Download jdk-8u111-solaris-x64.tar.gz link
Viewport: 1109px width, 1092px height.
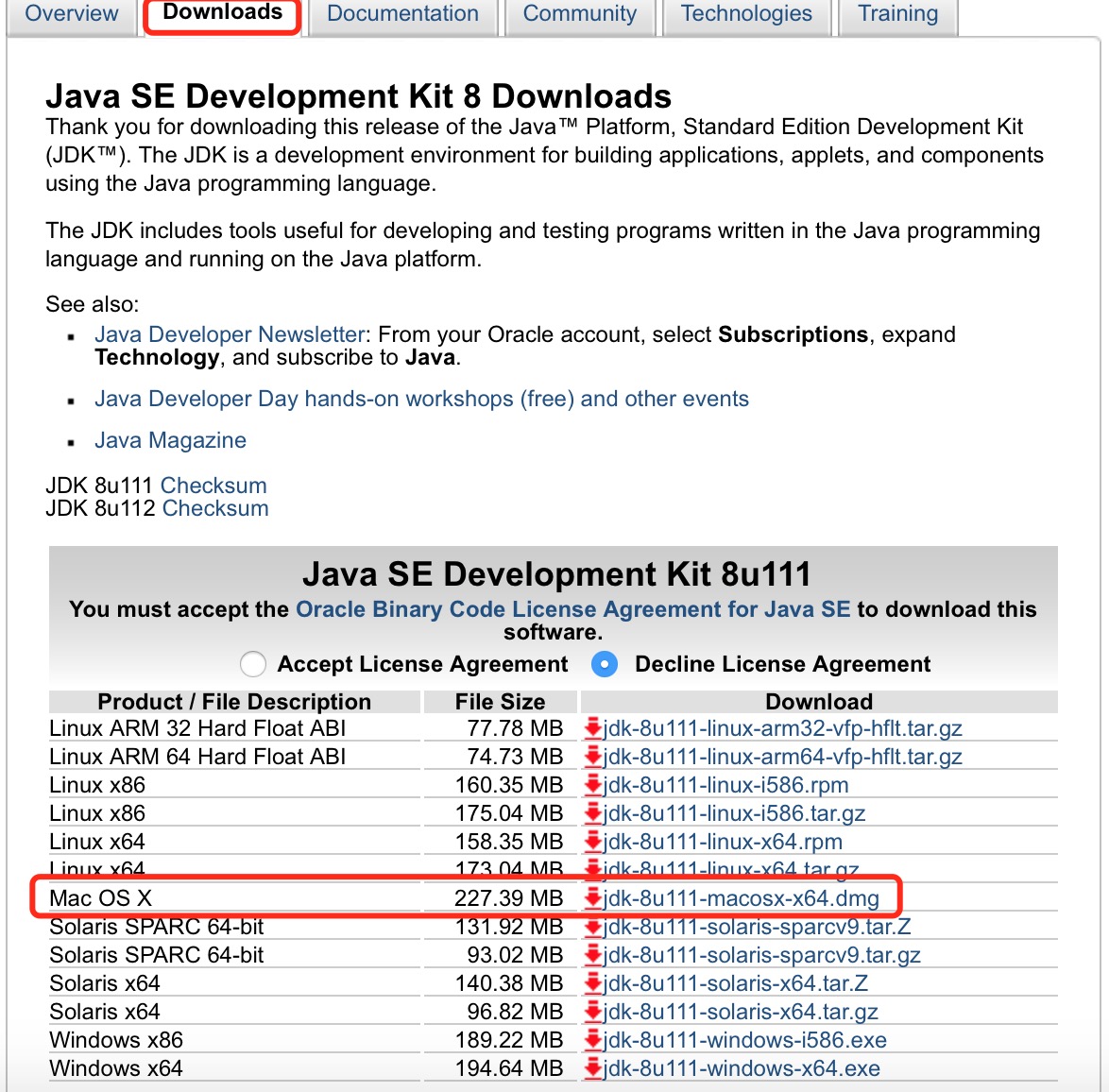pyautogui.click(x=741, y=1012)
